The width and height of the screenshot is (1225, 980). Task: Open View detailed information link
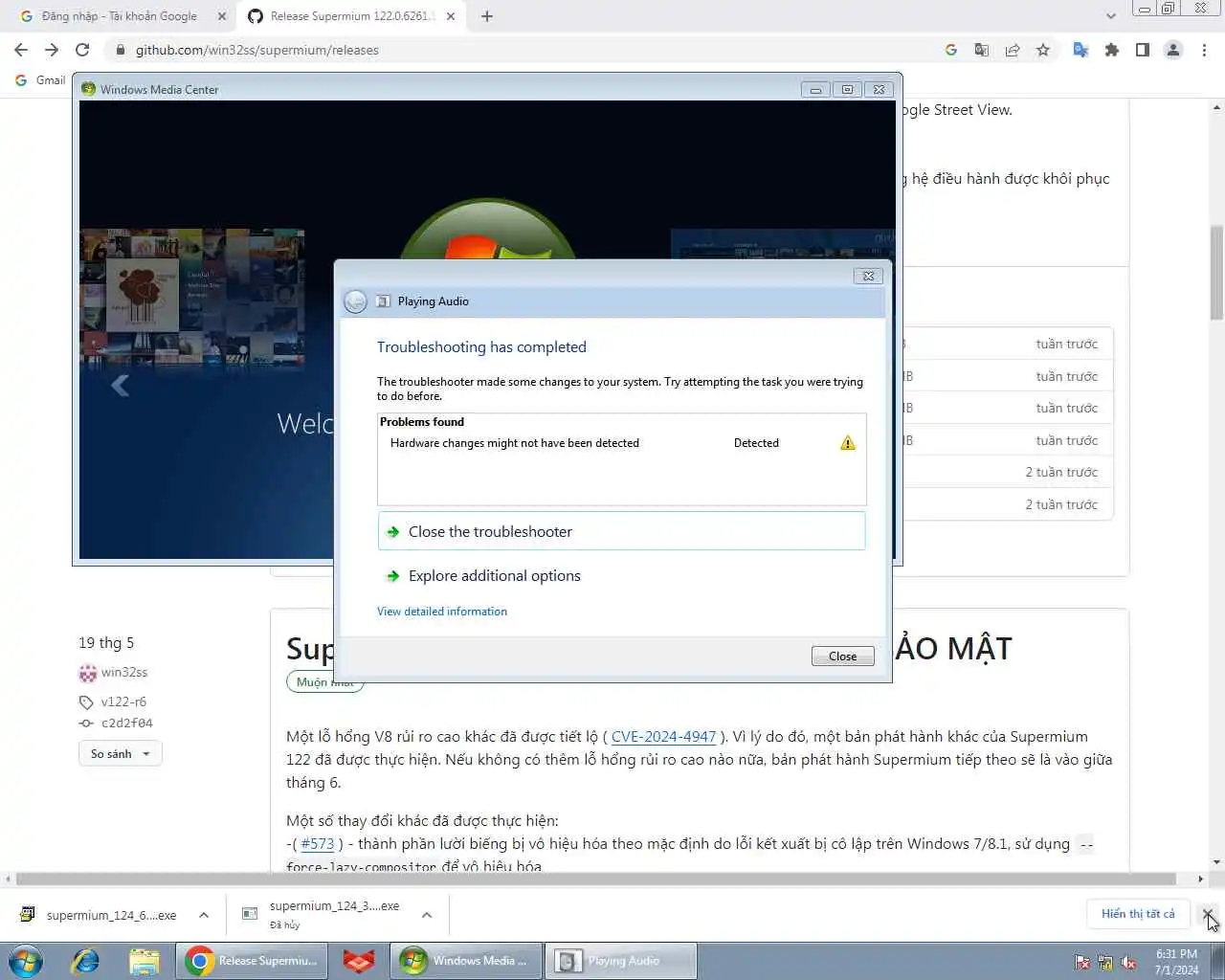442,612
